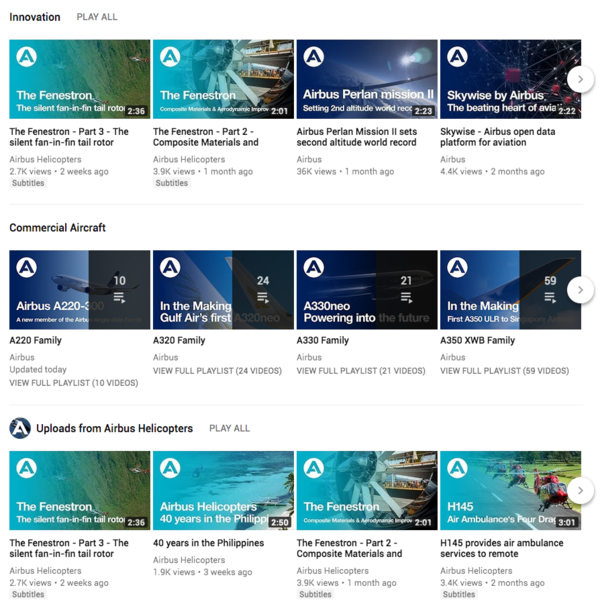Click 'Updated today' under A220 Family
Screen dimensions: 600x608
coord(38,370)
